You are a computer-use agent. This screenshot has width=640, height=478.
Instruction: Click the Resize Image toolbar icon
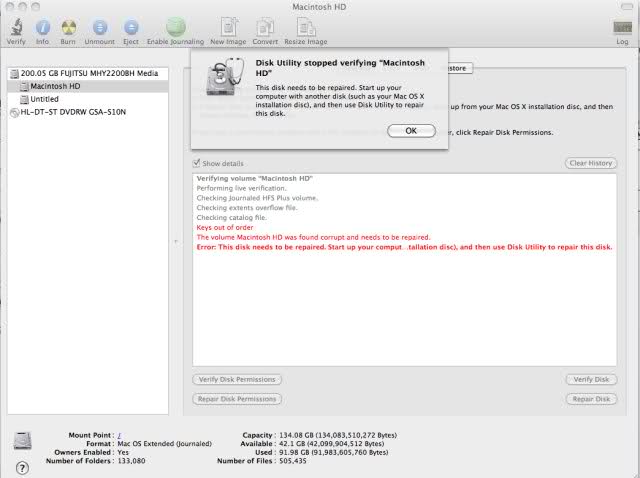coord(306,27)
